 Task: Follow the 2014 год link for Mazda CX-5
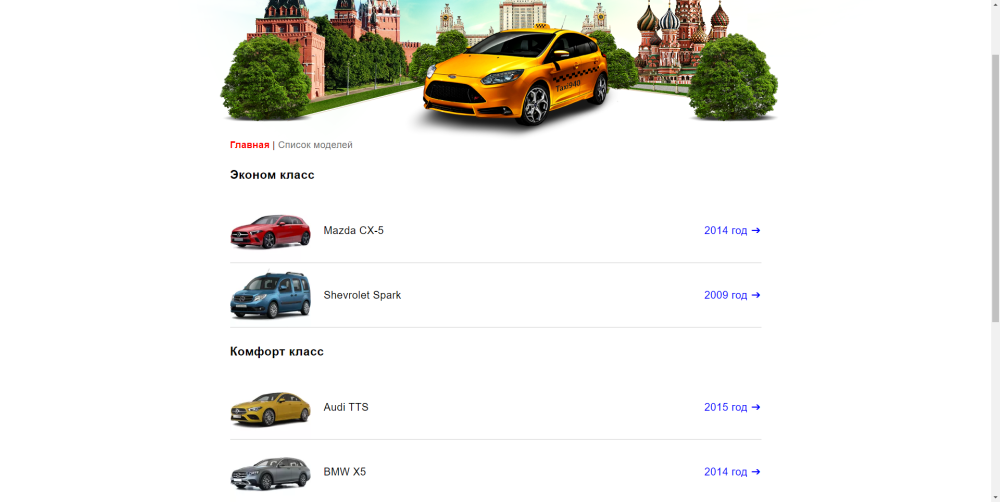(732, 231)
